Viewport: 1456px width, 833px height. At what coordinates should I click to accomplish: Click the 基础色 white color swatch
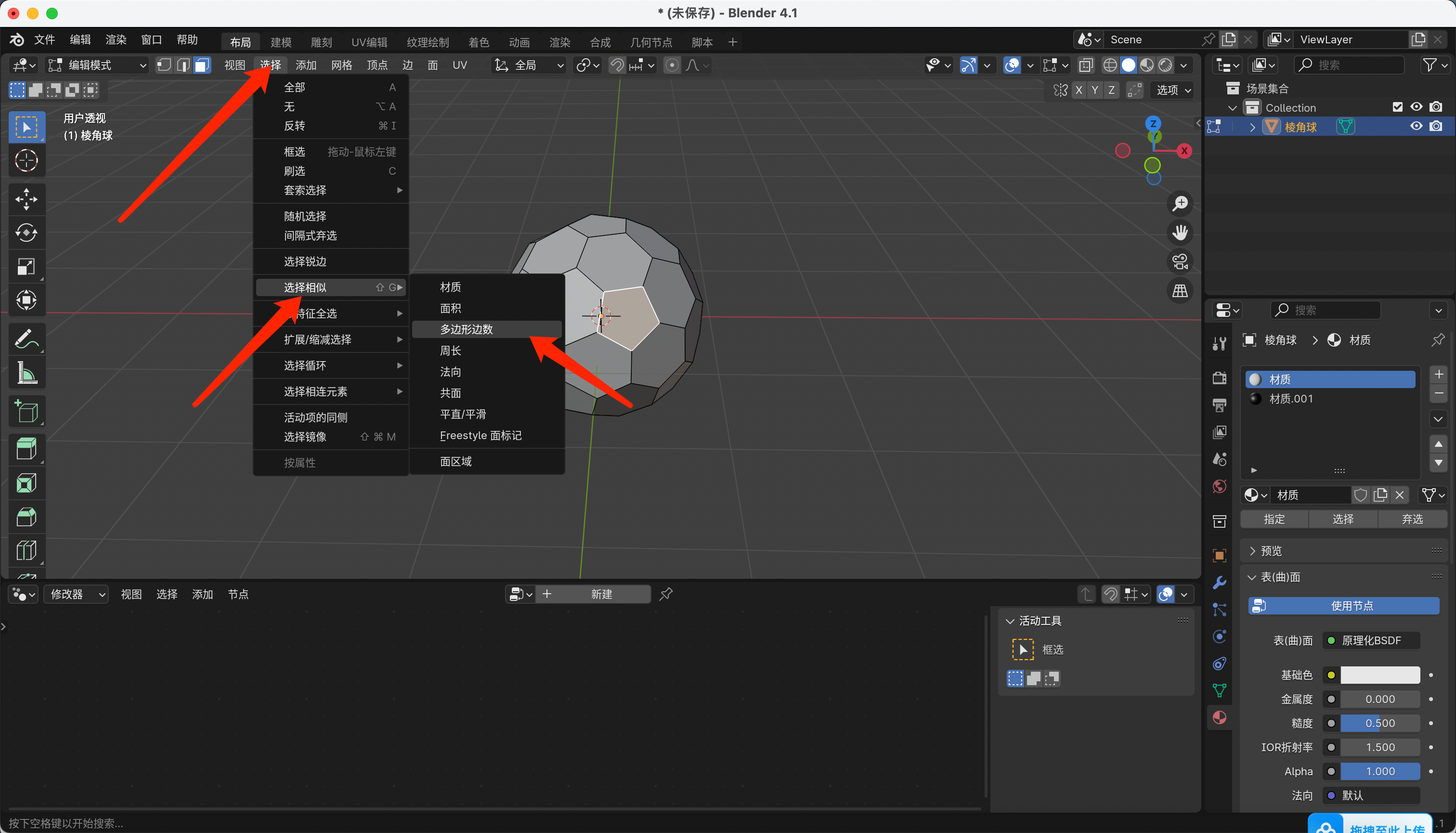[1379, 675]
